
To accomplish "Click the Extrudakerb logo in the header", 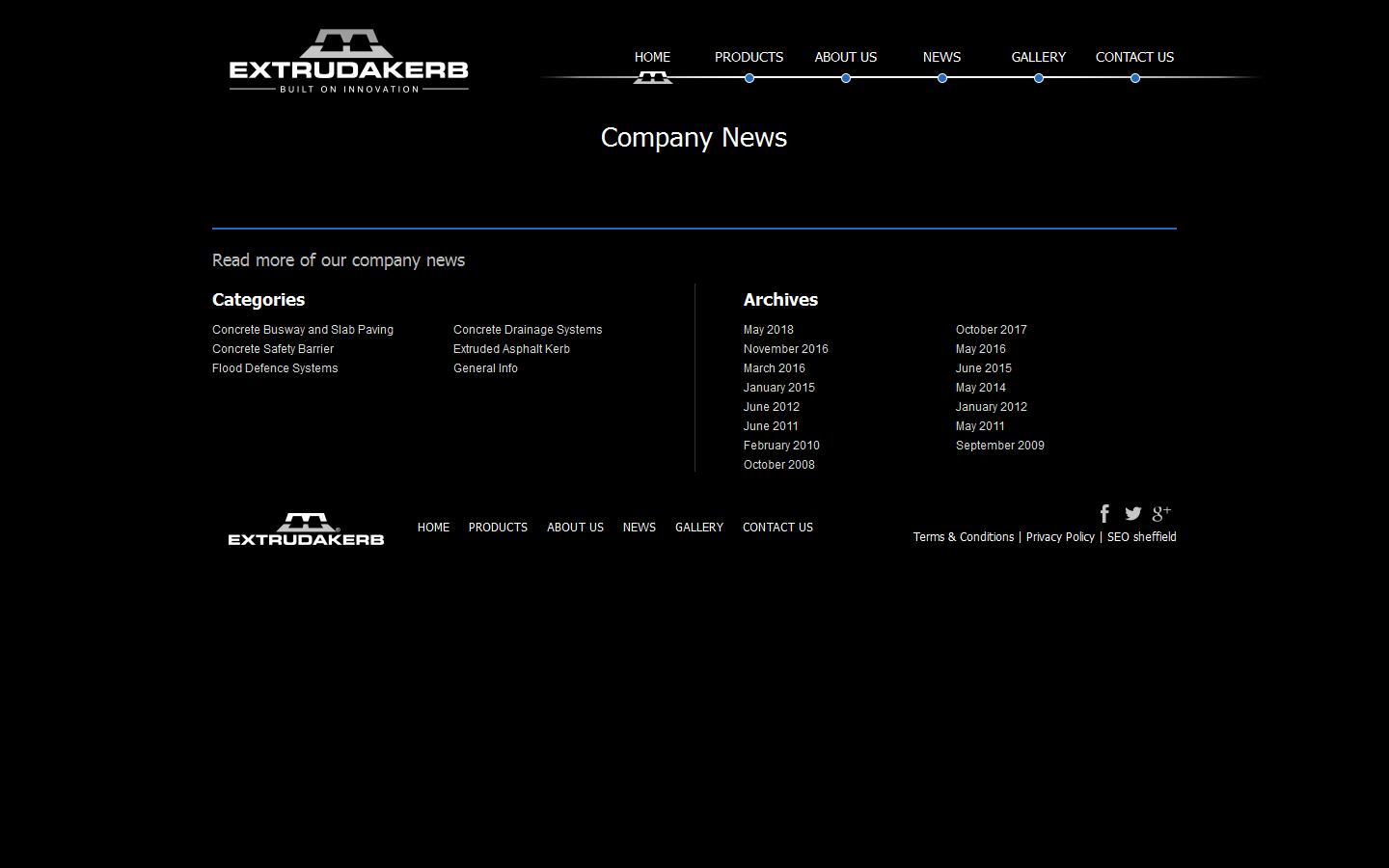I will [347, 60].
